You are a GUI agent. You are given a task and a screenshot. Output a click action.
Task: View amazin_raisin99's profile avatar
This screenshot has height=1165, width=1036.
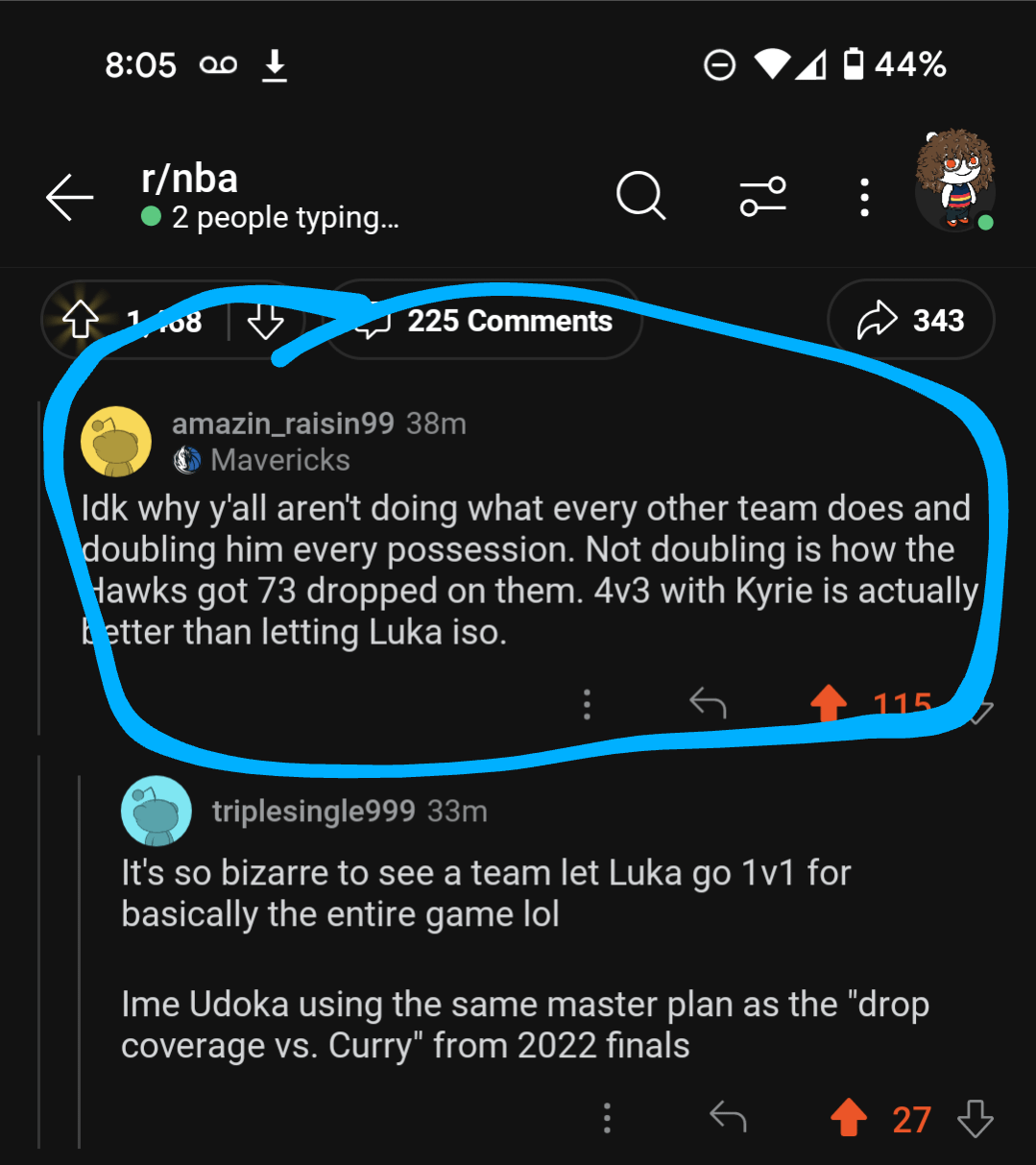(x=116, y=442)
